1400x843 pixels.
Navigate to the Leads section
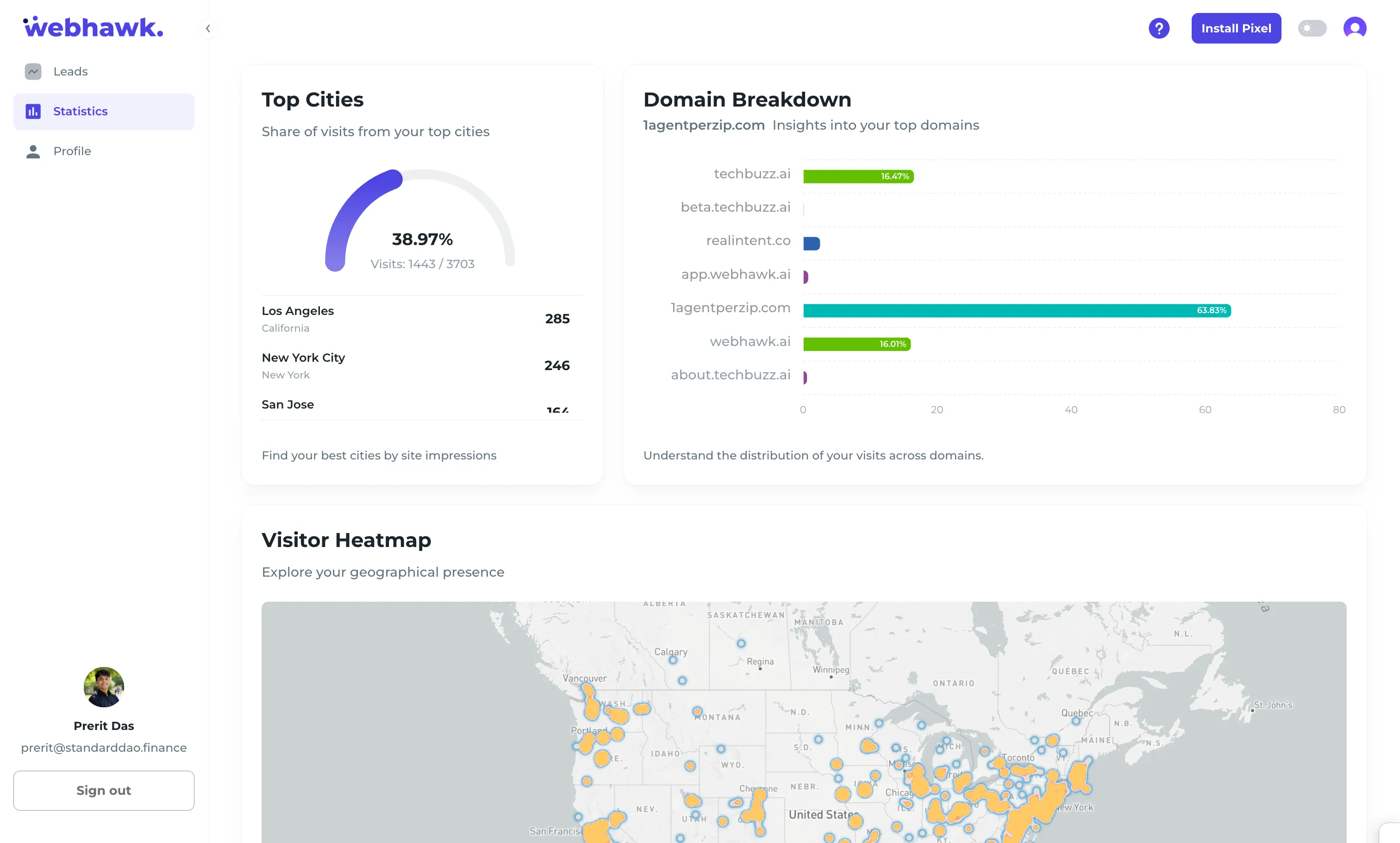click(x=70, y=71)
